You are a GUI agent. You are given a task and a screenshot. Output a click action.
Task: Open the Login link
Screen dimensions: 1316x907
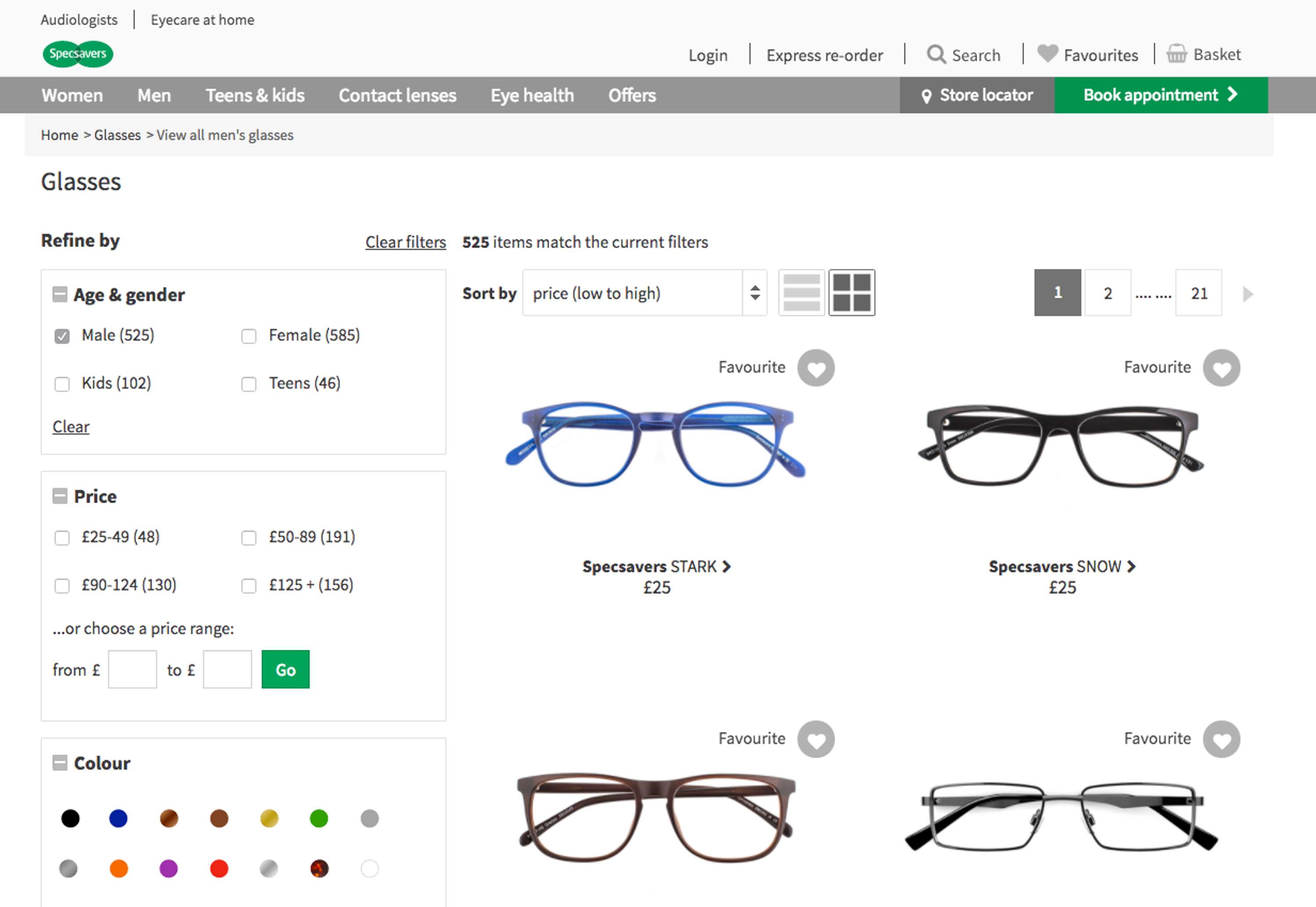pyautogui.click(x=708, y=55)
